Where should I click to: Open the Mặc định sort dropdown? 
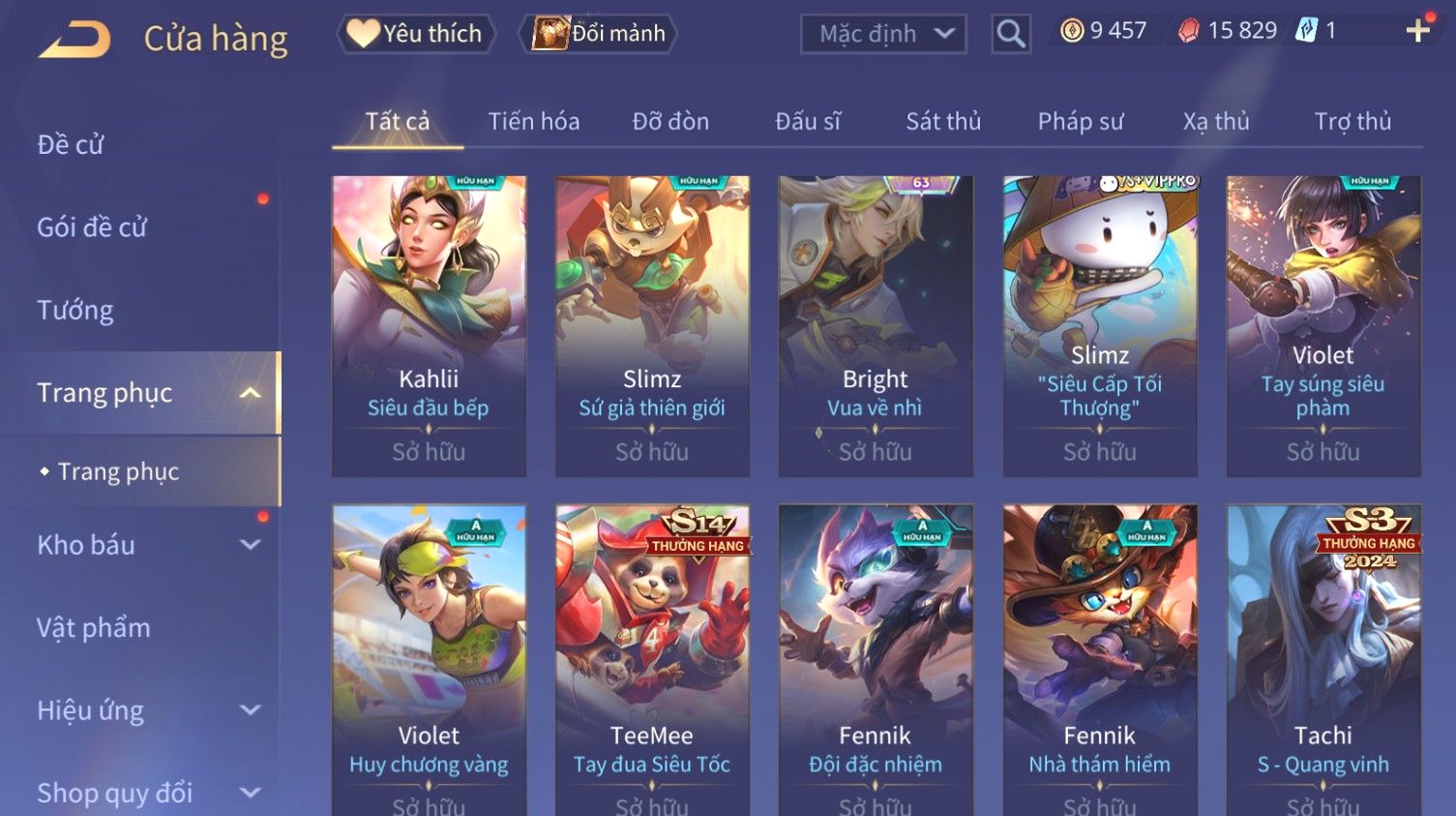(x=883, y=35)
